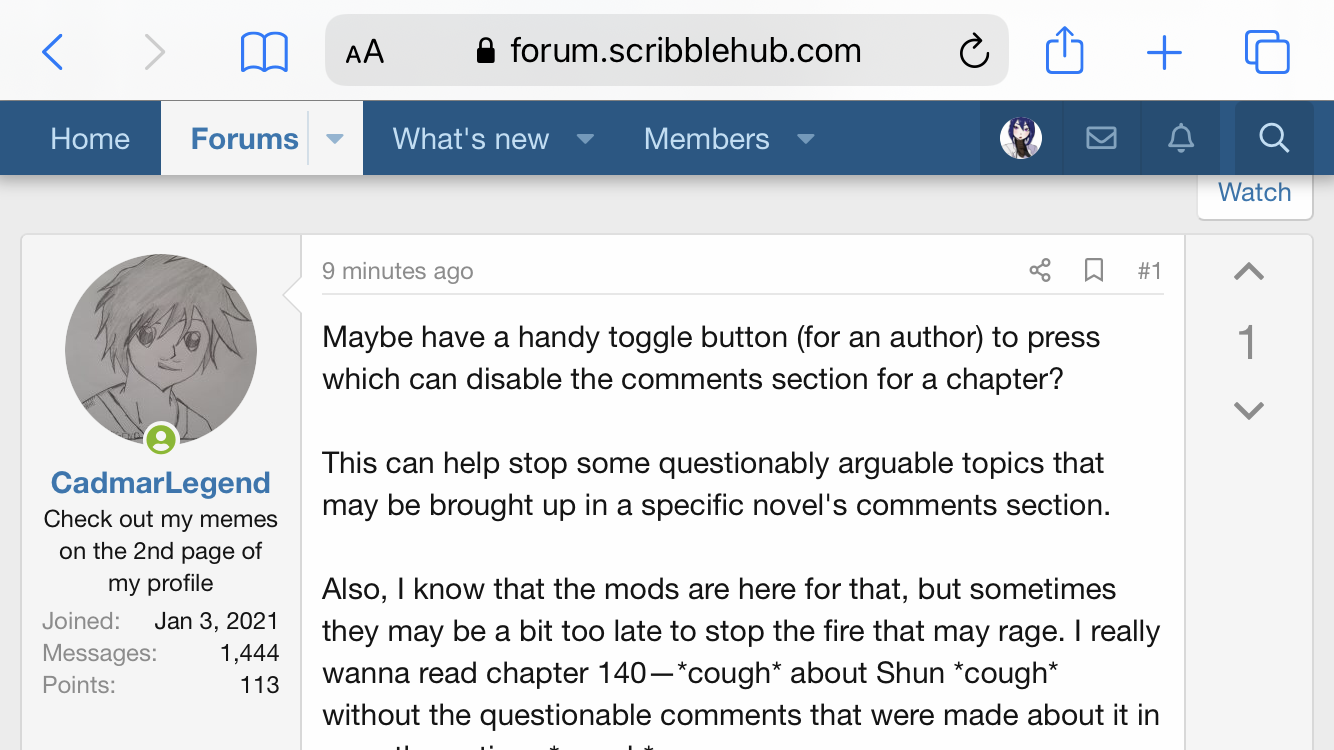Expand the Members dropdown arrow
The image size is (1334, 750).
tap(805, 139)
